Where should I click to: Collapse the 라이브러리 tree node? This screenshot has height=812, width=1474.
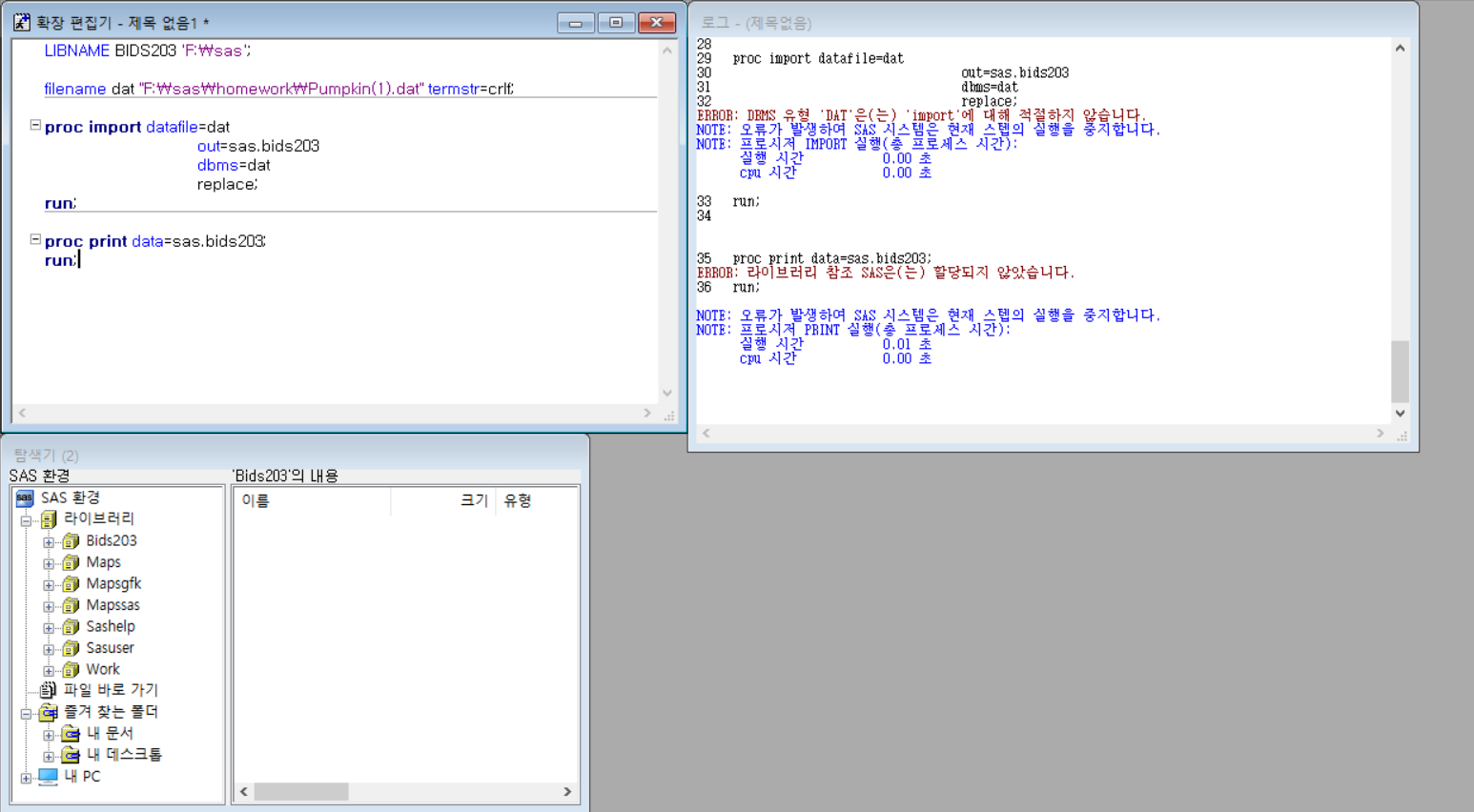coord(26,520)
